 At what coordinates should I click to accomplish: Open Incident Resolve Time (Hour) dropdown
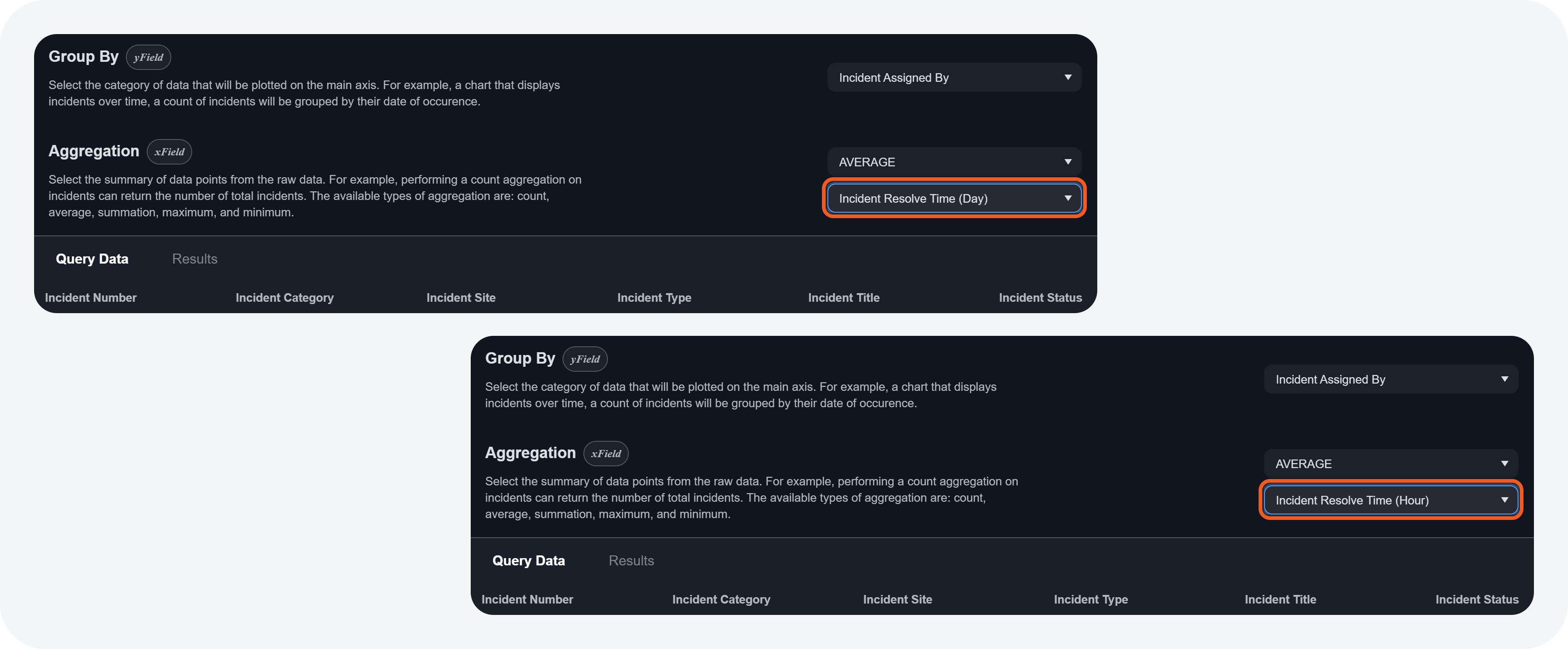(1390, 500)
